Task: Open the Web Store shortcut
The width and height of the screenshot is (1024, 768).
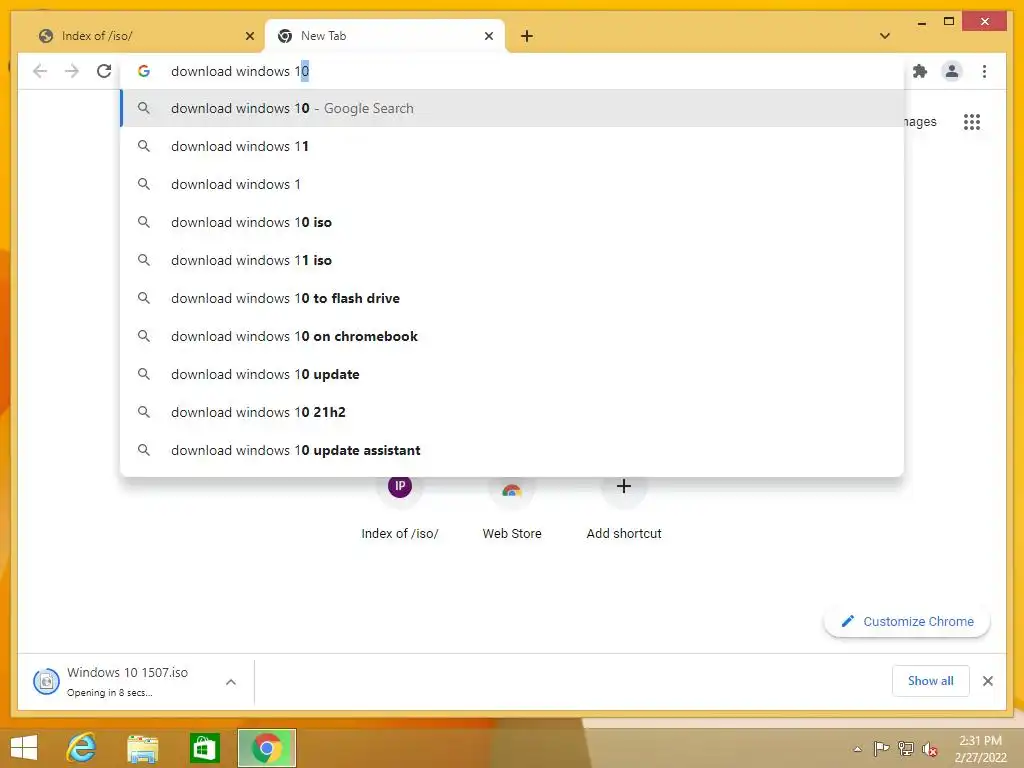Action: click(512, 508)
